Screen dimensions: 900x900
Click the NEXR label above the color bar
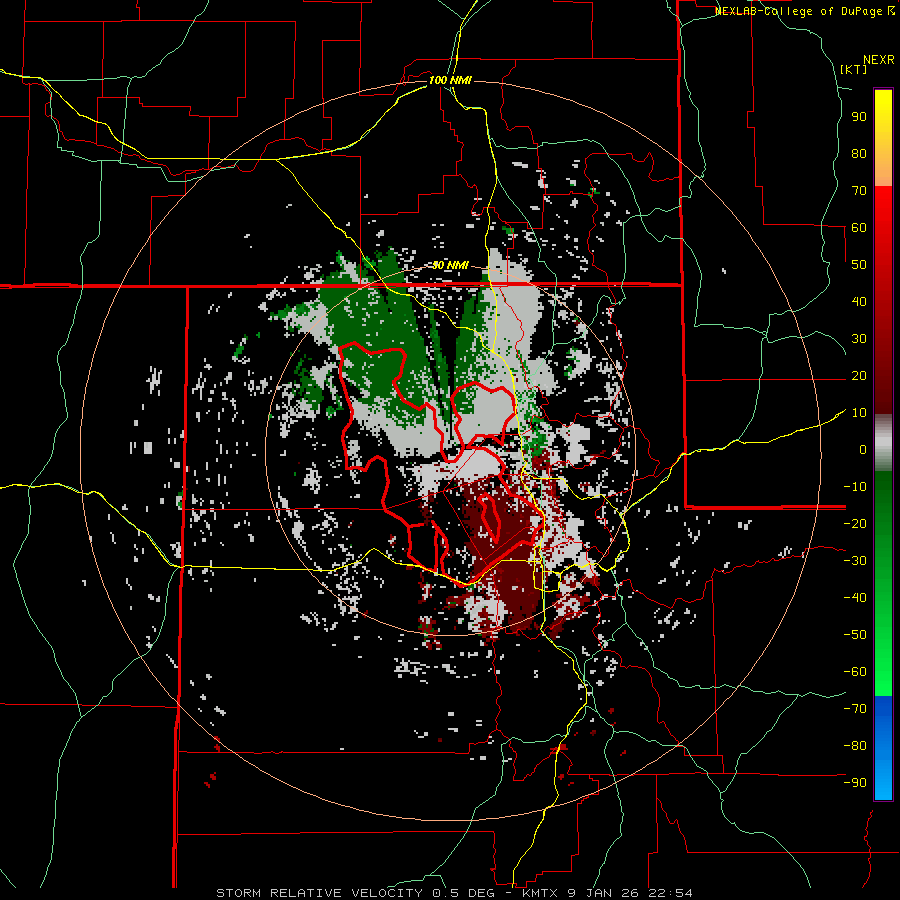pos(879,60)
